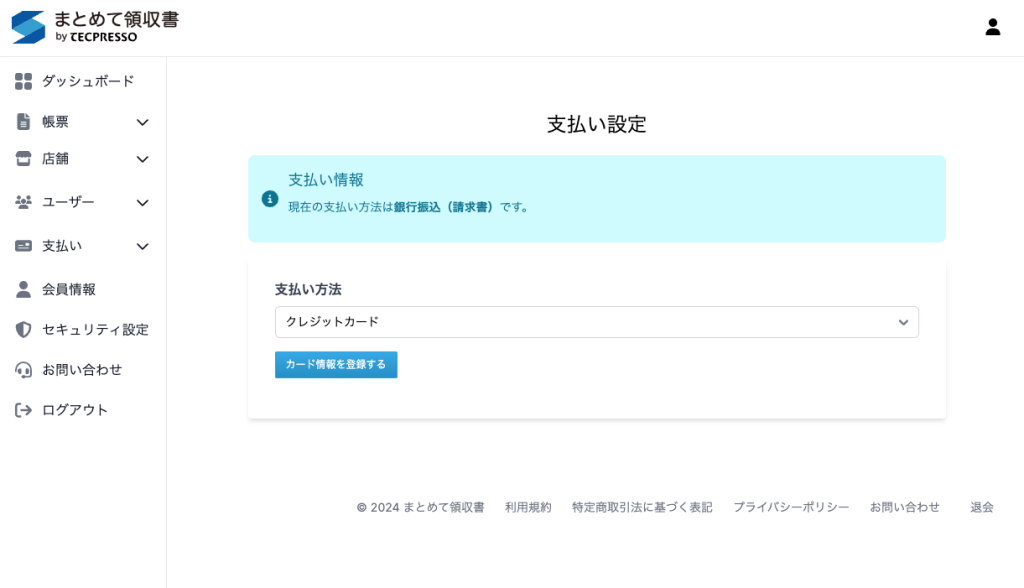
Task: Click the お問い合わせ headset icon in sidebar
Action: (23, 370)
